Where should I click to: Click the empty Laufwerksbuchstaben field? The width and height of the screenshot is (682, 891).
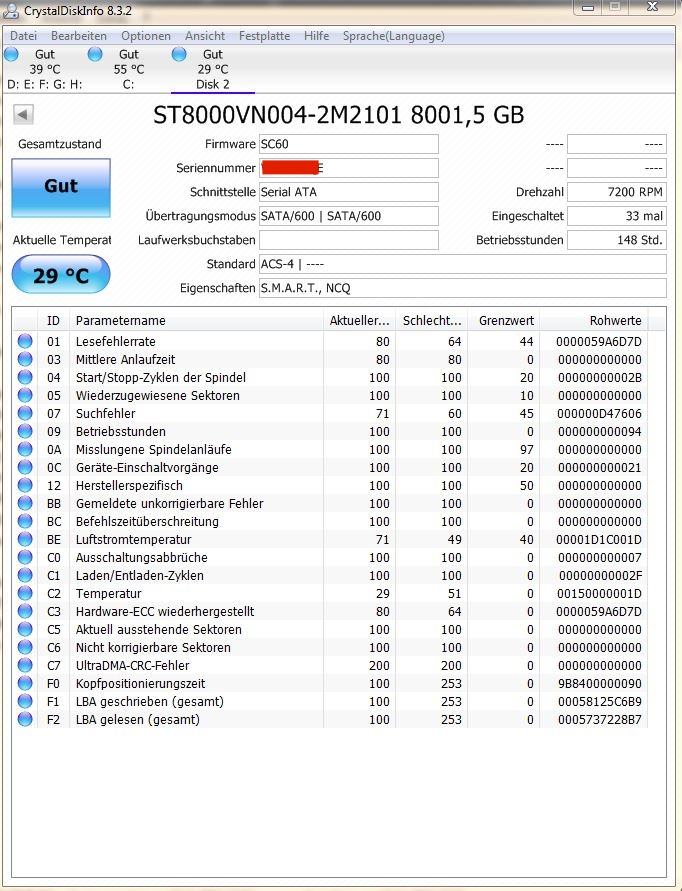349,240
